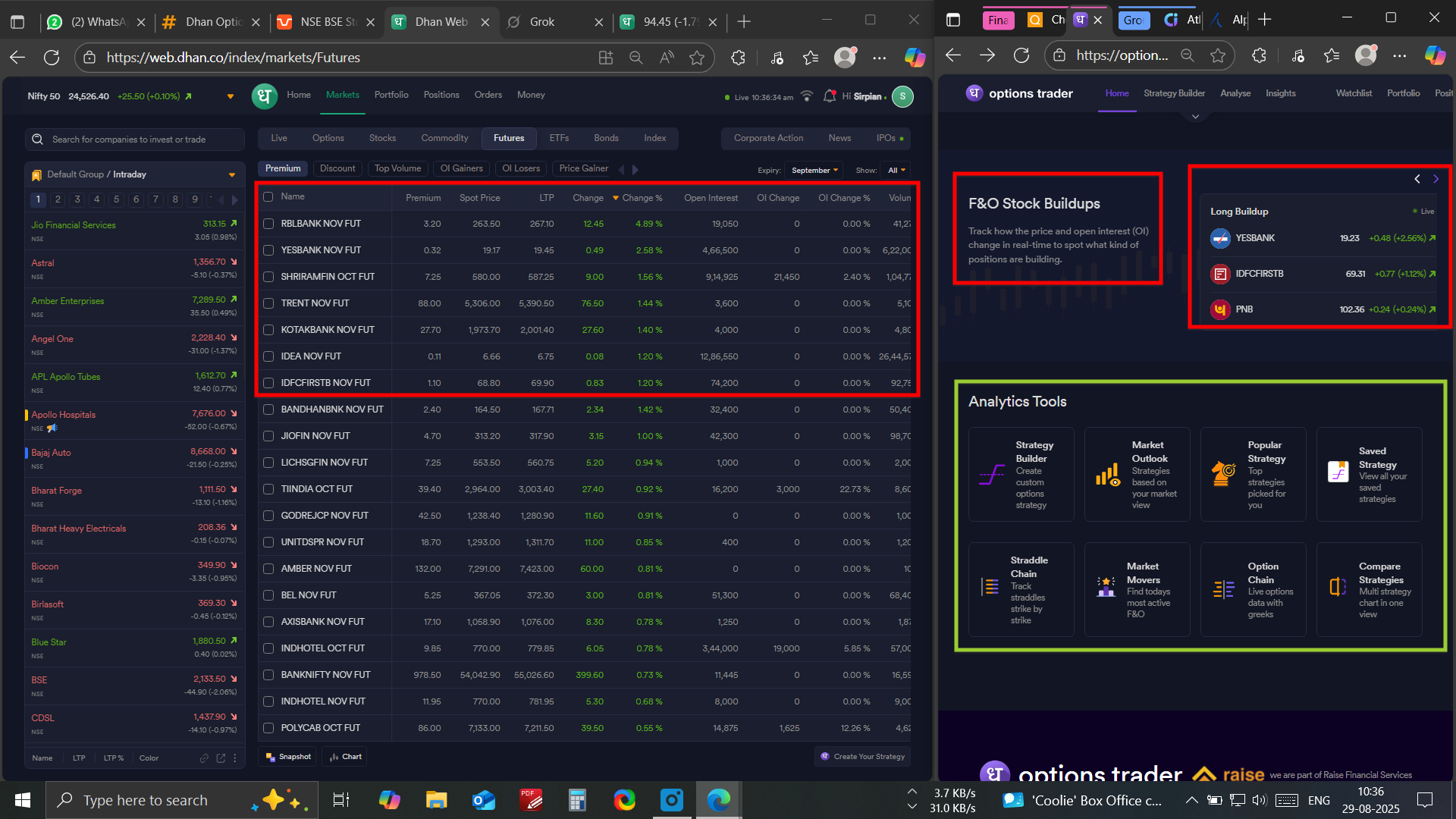Select the OI Gainers filter tab
This screenshot has width=1456, height=819.
(x=461, y=168)
